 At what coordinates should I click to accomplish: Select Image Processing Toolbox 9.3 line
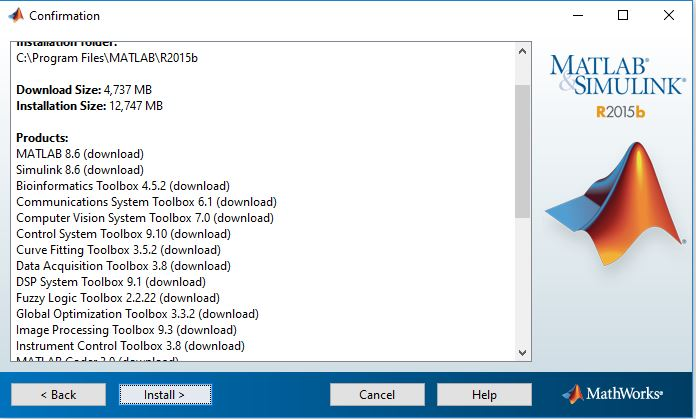(127, 330)
